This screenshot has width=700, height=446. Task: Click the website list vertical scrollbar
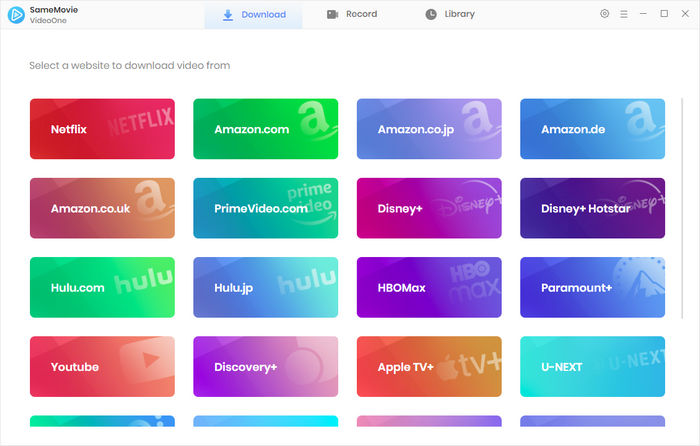682,208
